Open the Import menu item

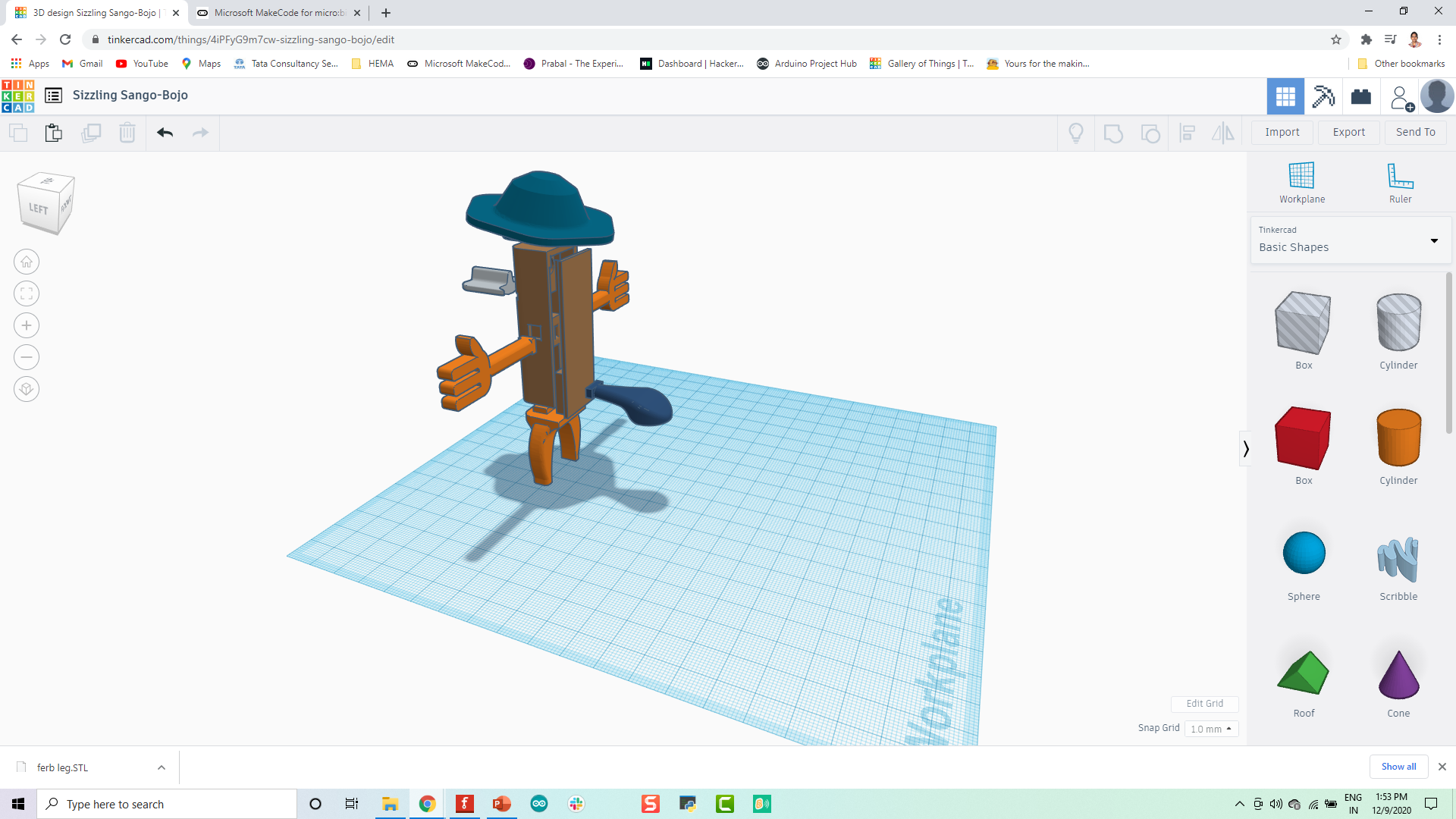(1282, 132)
